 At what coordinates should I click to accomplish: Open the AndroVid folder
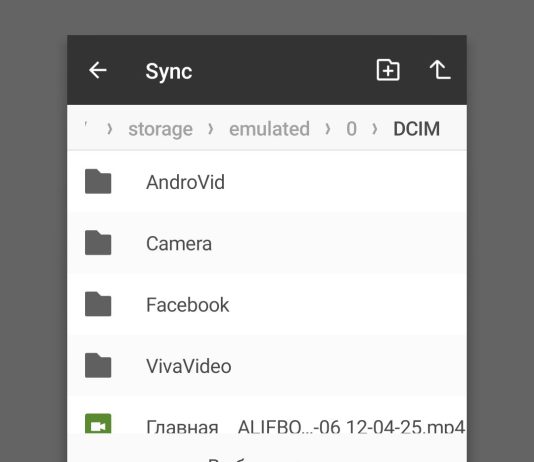(267, 182)
